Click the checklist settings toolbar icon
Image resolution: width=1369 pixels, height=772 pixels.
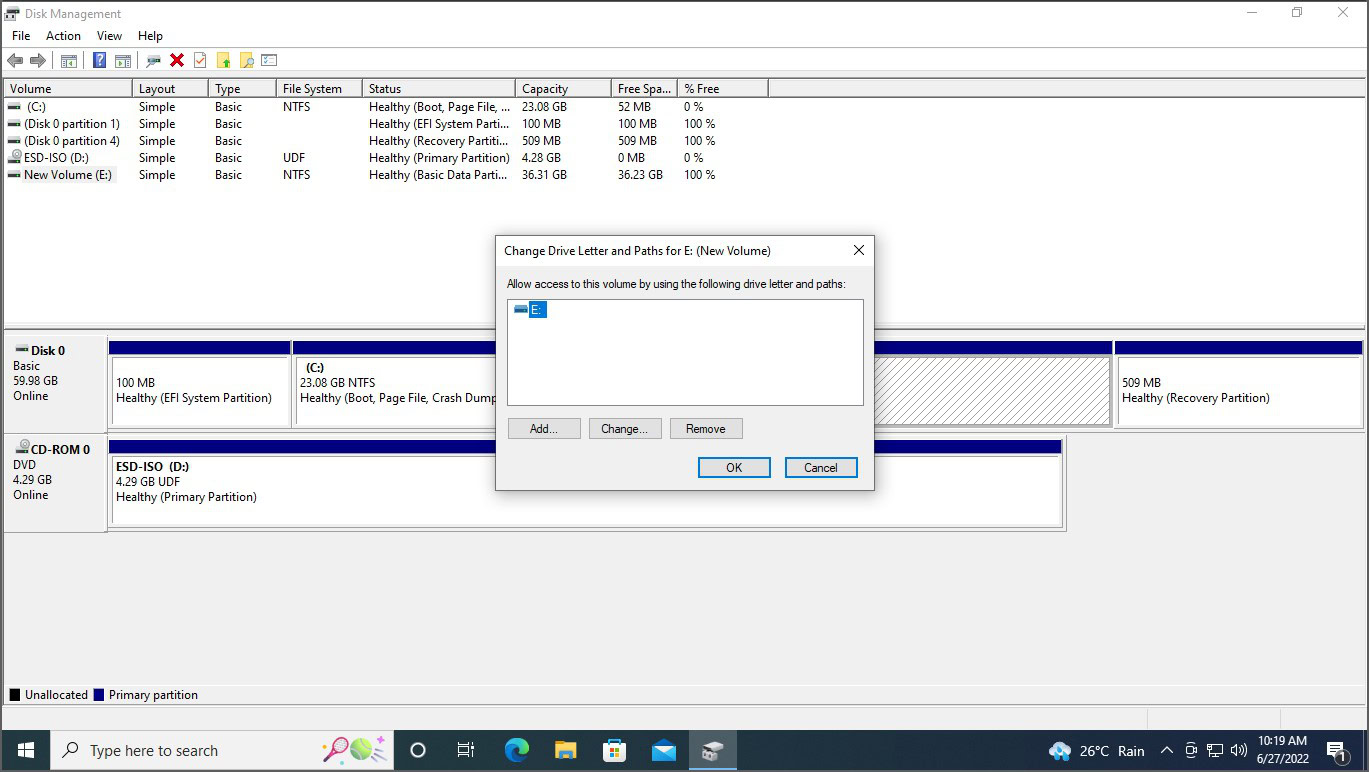[269, 60]
